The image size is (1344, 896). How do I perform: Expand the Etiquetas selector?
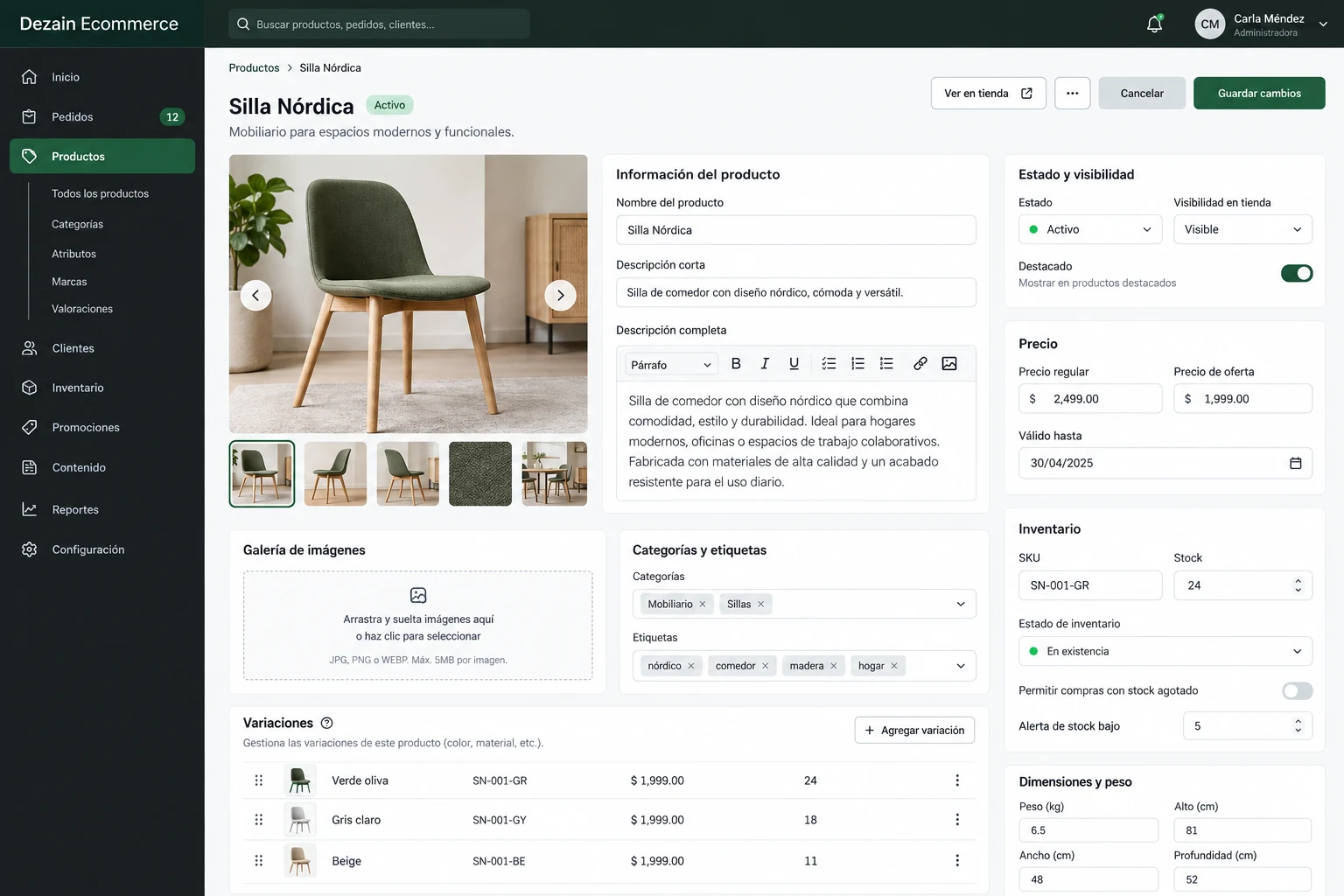tap(960, 666)
